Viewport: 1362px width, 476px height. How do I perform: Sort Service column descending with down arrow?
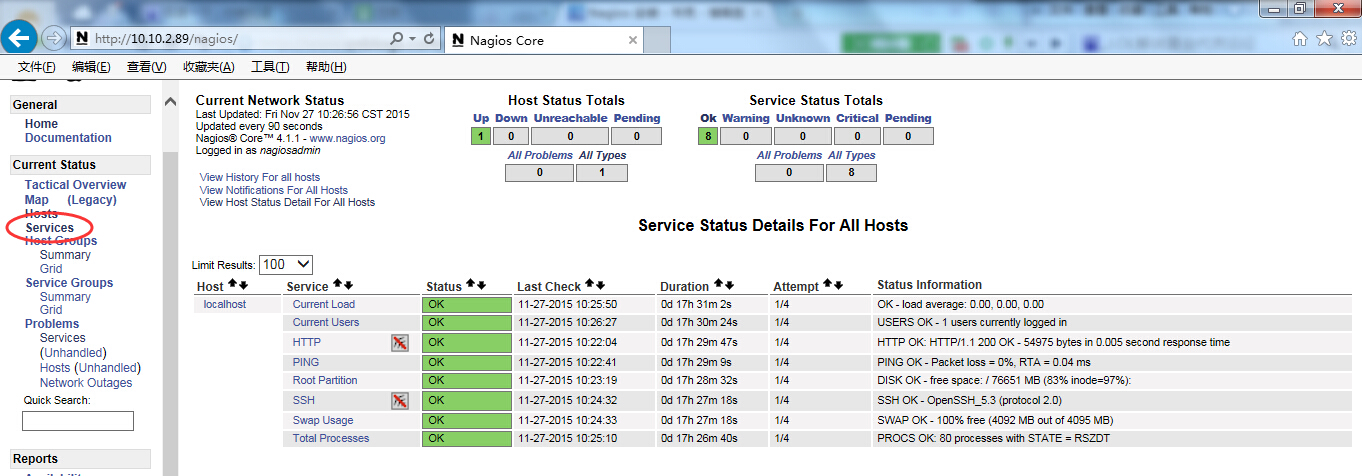pyautogui.click(x=348, y=285)
